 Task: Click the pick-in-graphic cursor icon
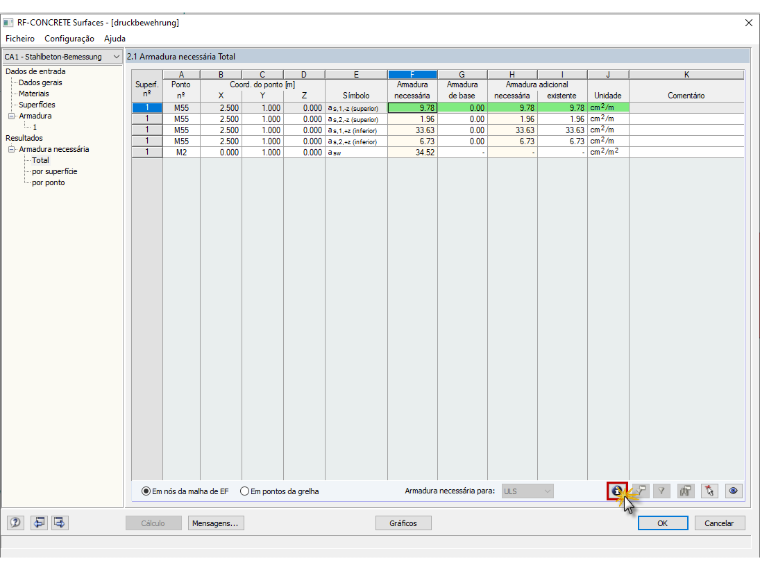pyautogui.click(x=710, y=491)
